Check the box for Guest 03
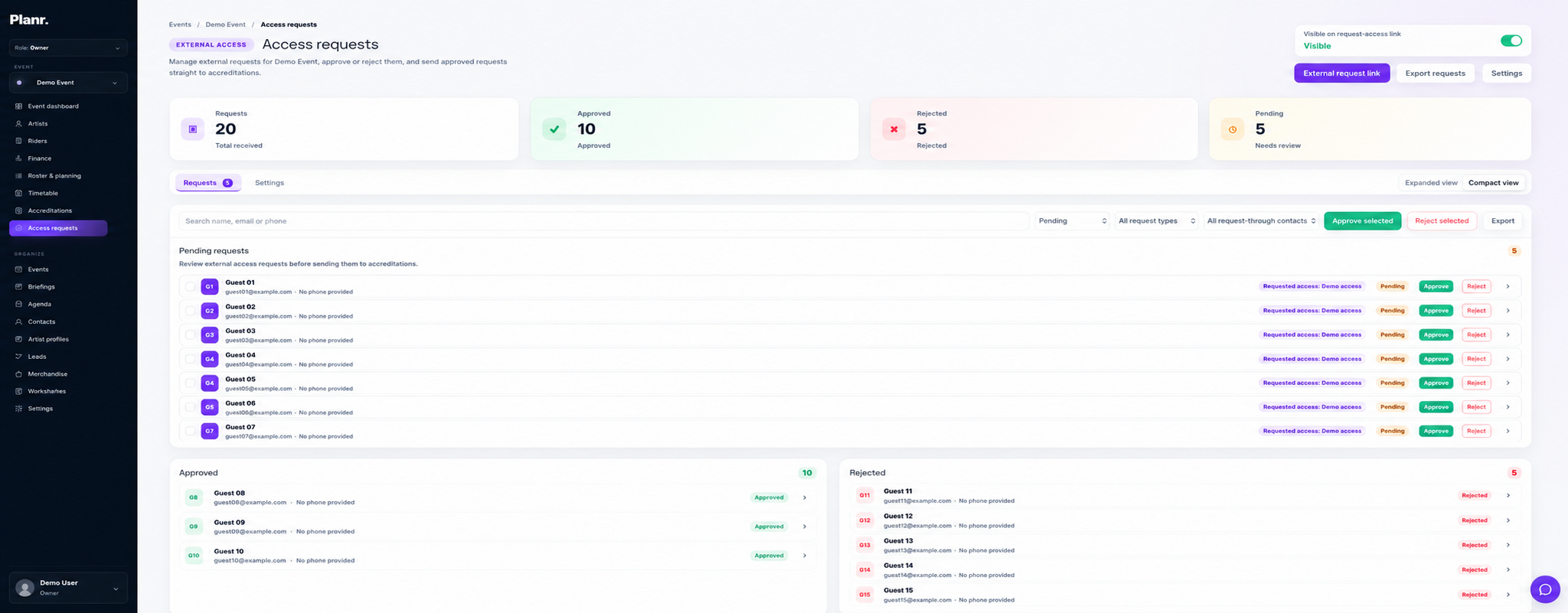This screenshot has width=1568, height=613. click(190, 335)
